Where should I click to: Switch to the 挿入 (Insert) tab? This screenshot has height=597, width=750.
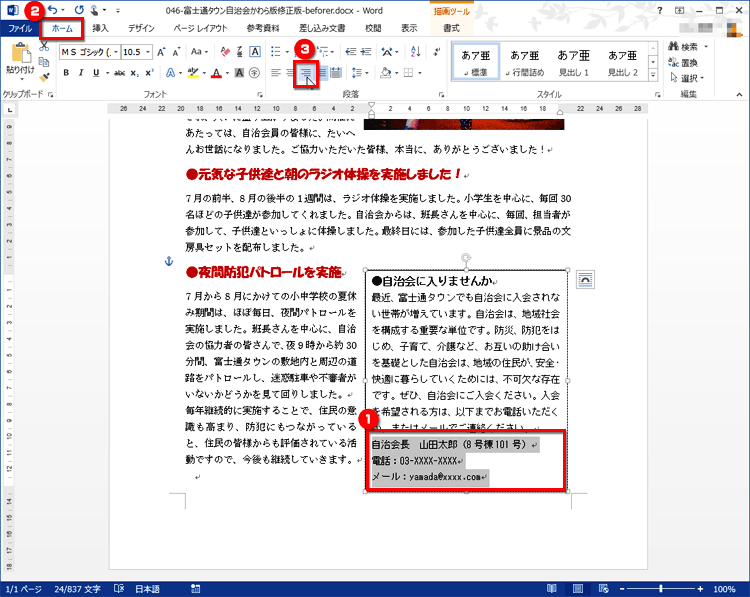pos(100,28)
